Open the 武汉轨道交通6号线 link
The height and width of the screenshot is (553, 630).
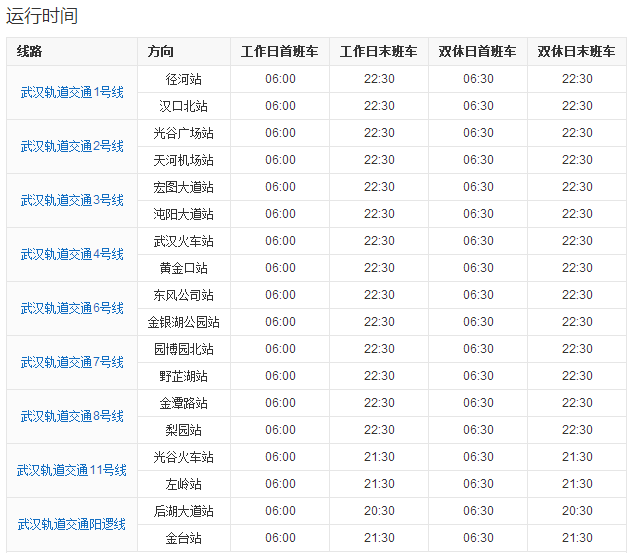coord(72,308)
